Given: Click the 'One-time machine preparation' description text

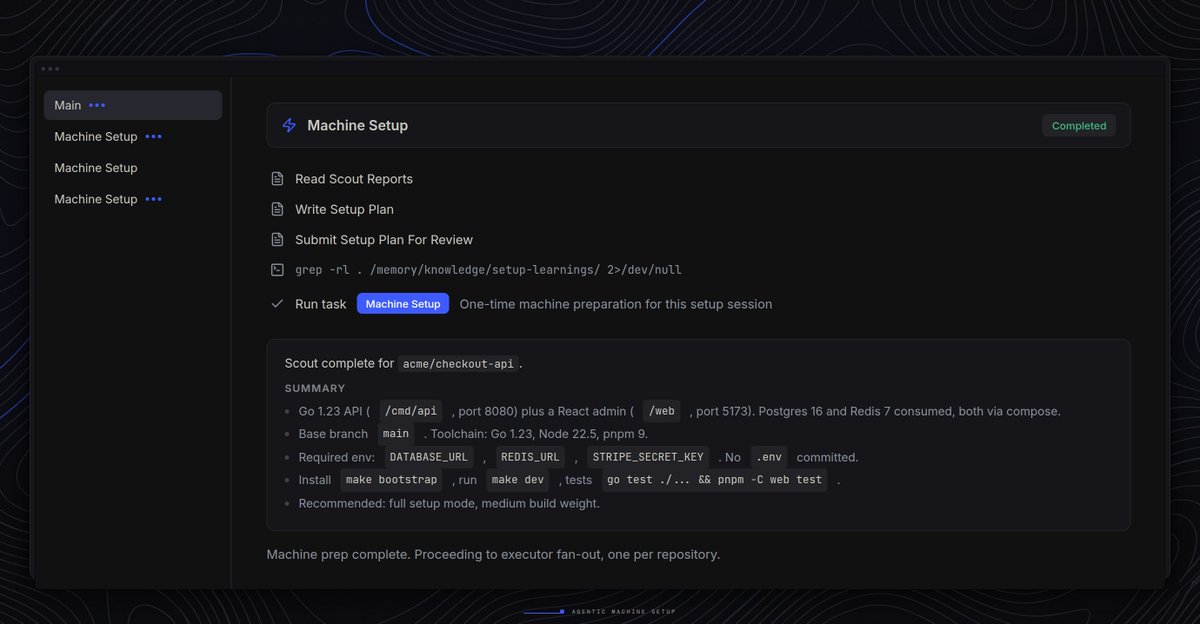Looking at the screenshot, I should (616, 304).
